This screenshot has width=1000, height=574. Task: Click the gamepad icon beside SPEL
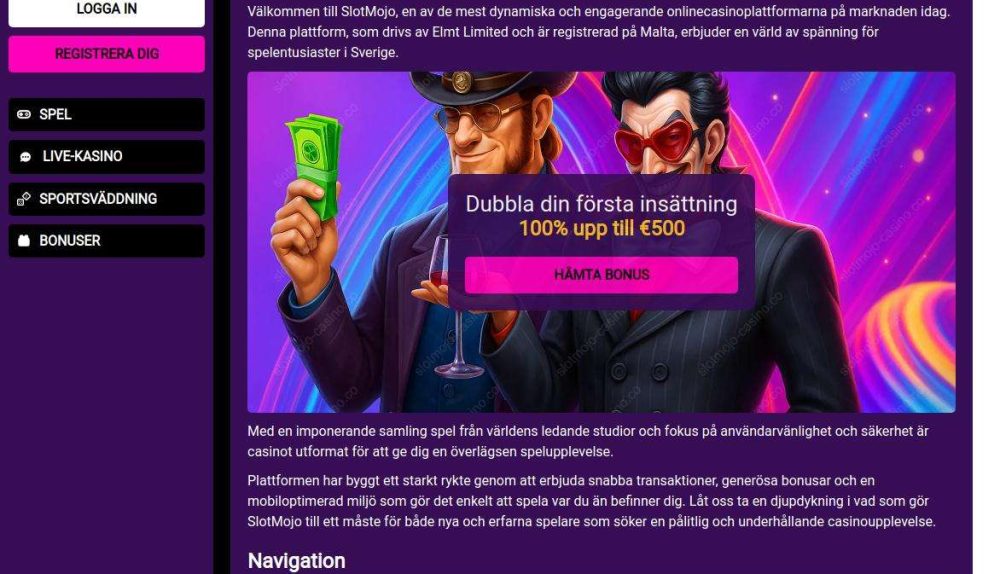click(24, 114)
